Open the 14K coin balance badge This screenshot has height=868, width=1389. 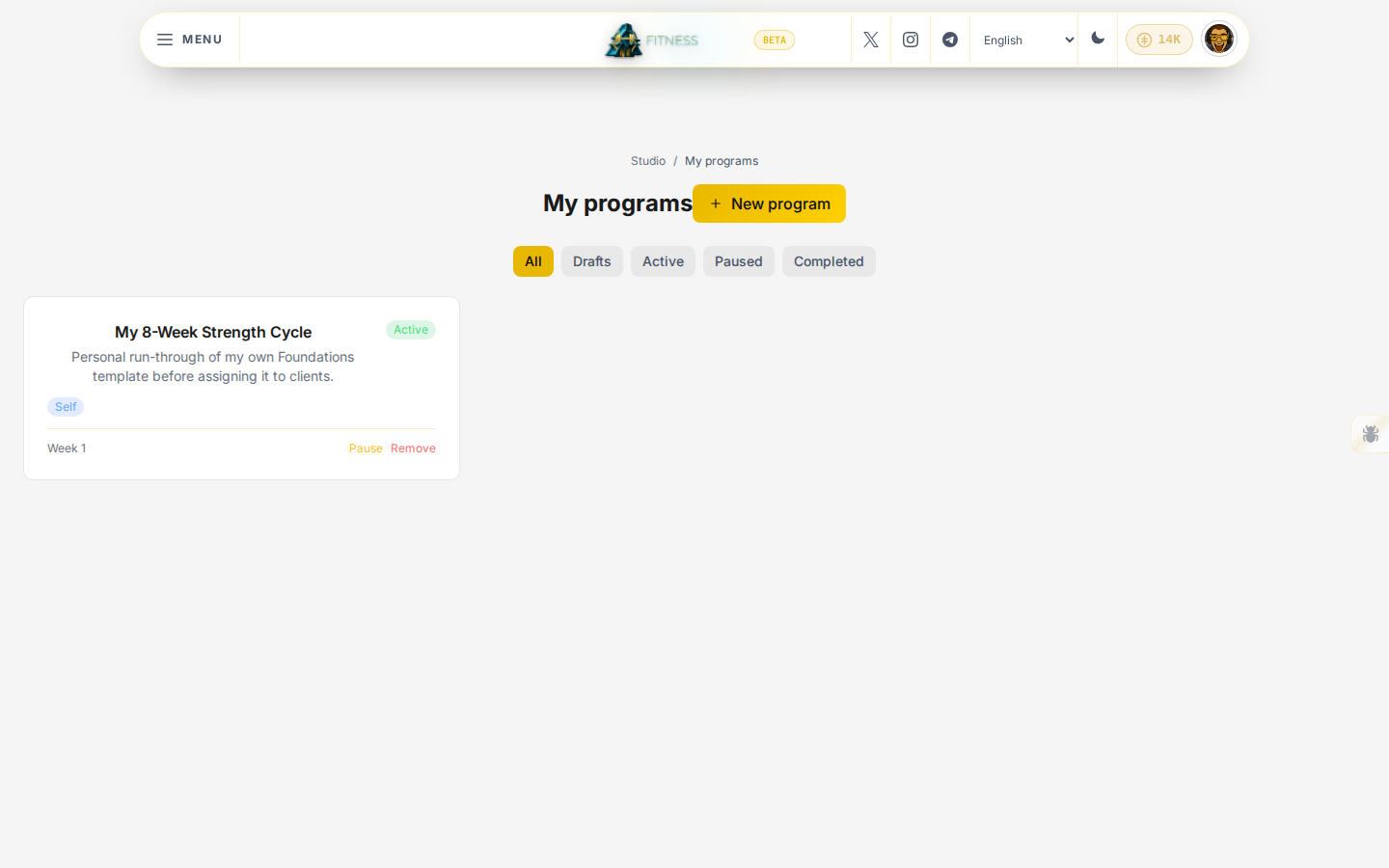[x=1159, y=40]
